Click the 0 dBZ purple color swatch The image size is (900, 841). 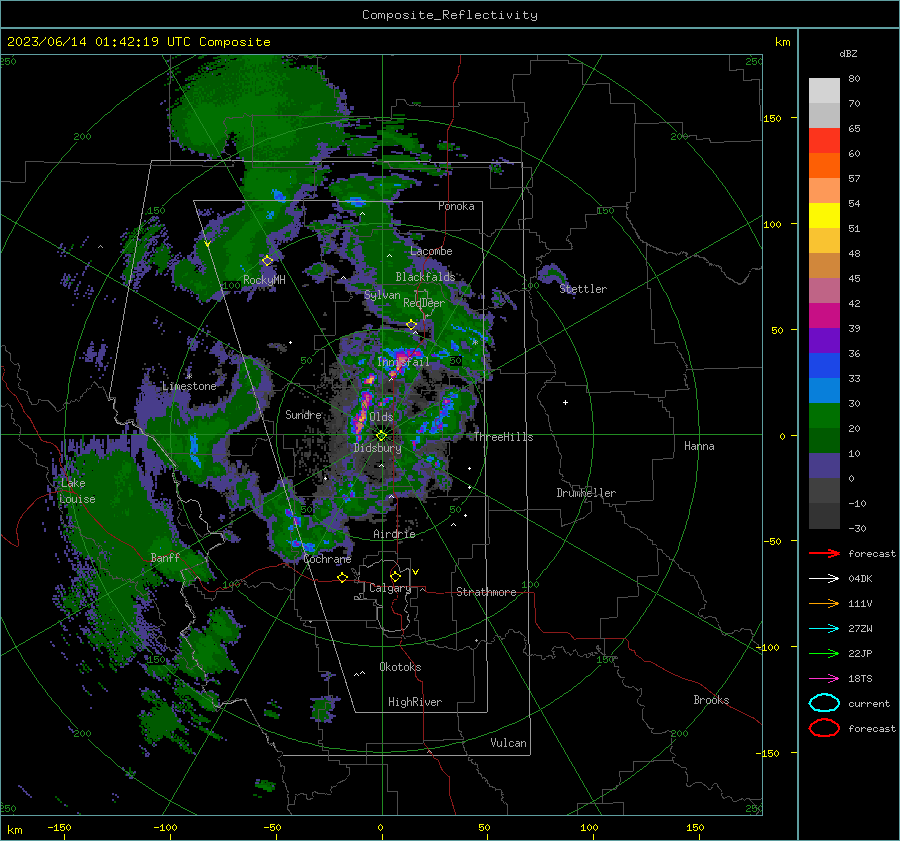click(824, 466)
